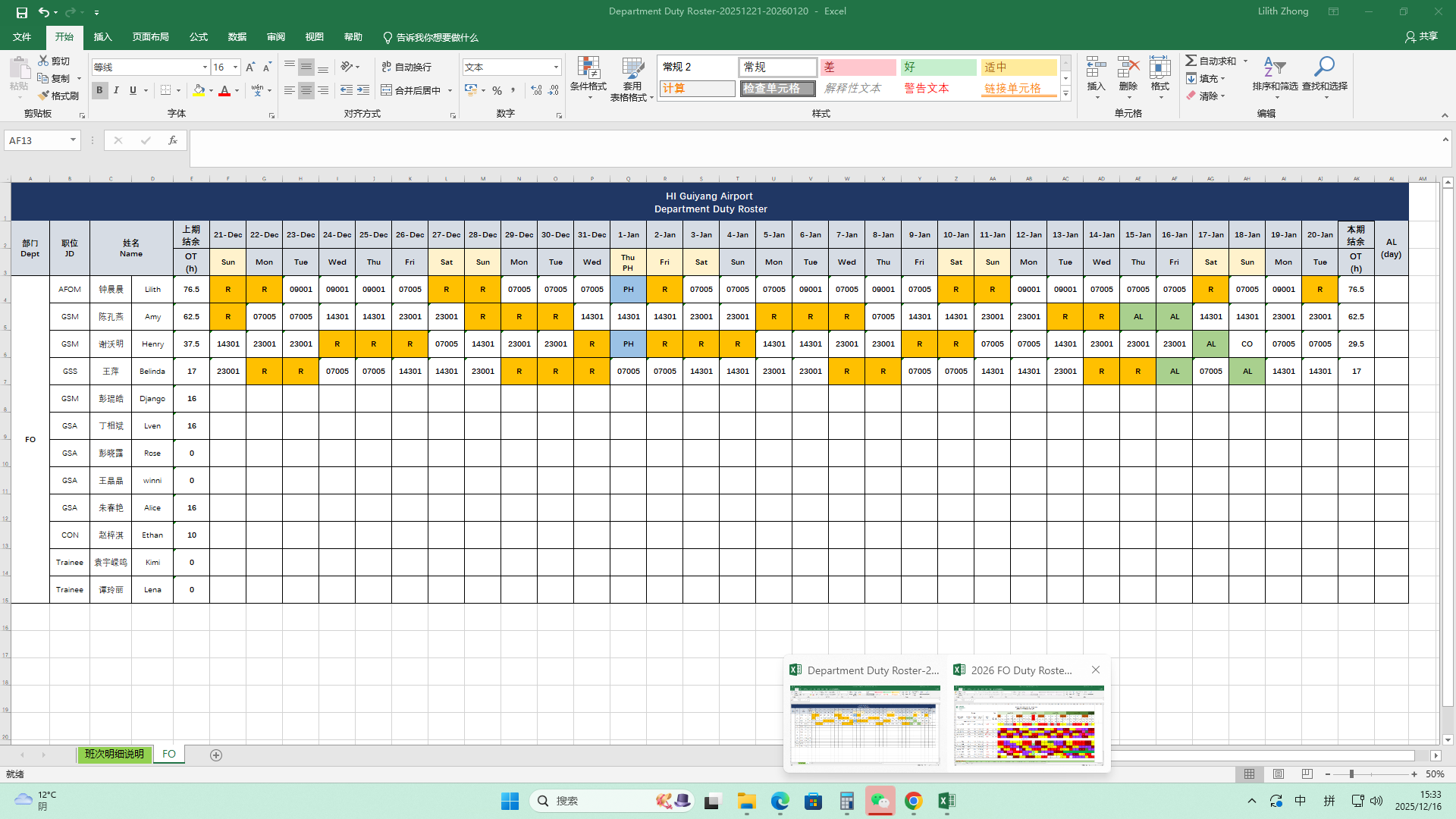Screen dimensions: 1456x819
Task: Click Merge and Center icon
Action: (387, 90)
